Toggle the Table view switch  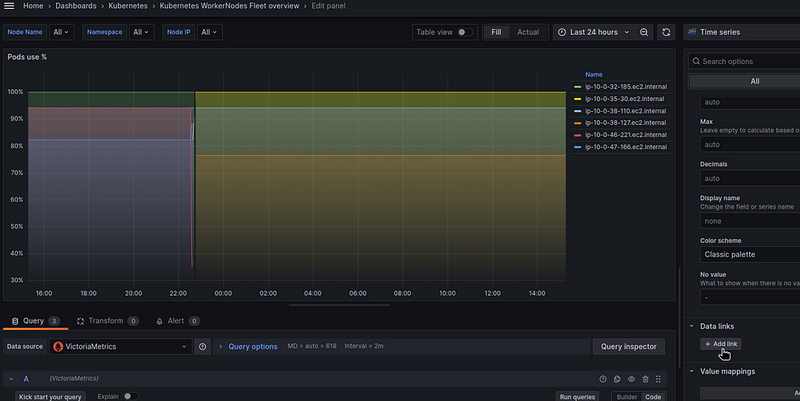[x=465, y=32]
